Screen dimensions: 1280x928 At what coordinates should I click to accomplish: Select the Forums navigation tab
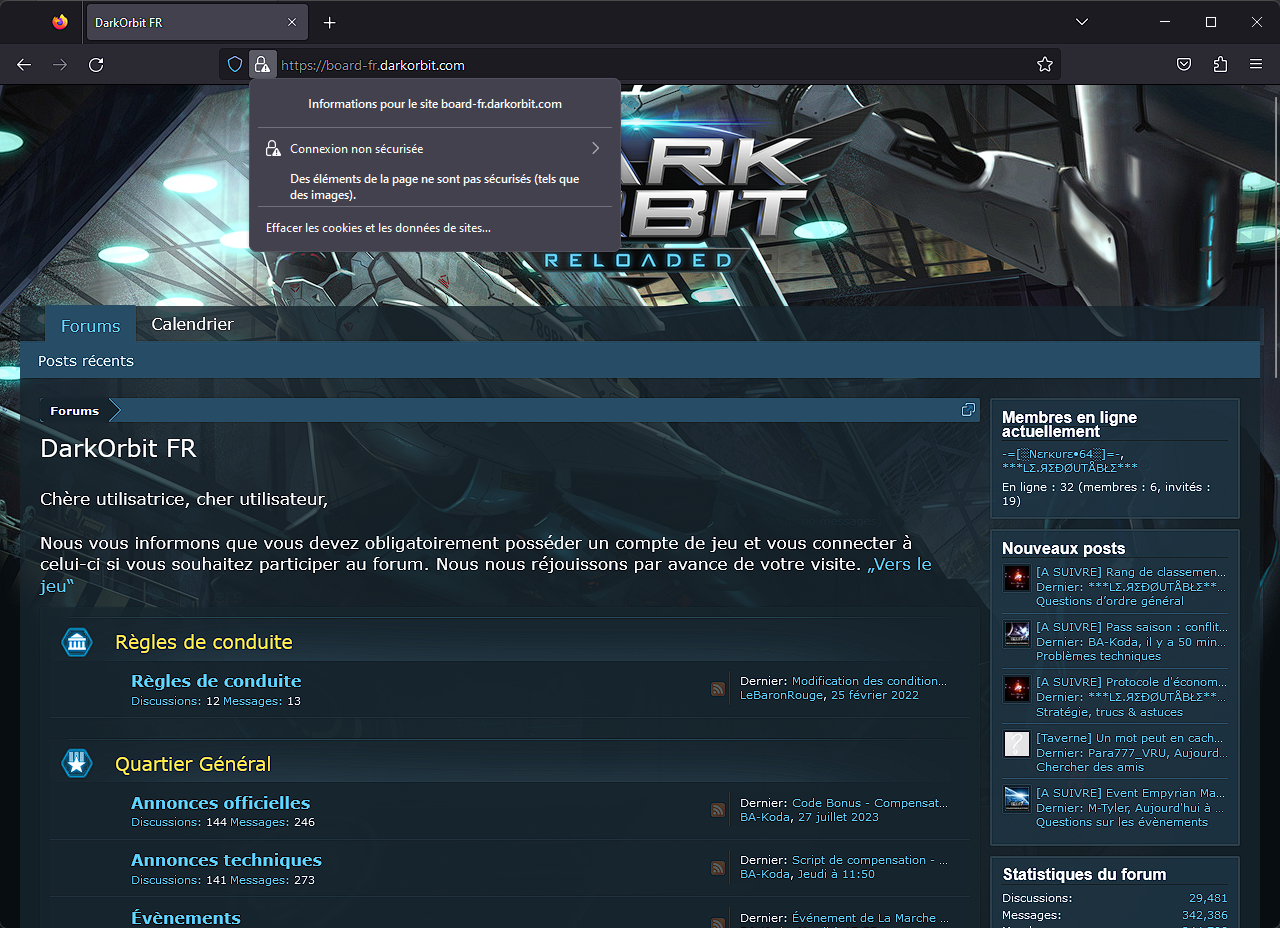pyautogui.click(x=90, y=326)
